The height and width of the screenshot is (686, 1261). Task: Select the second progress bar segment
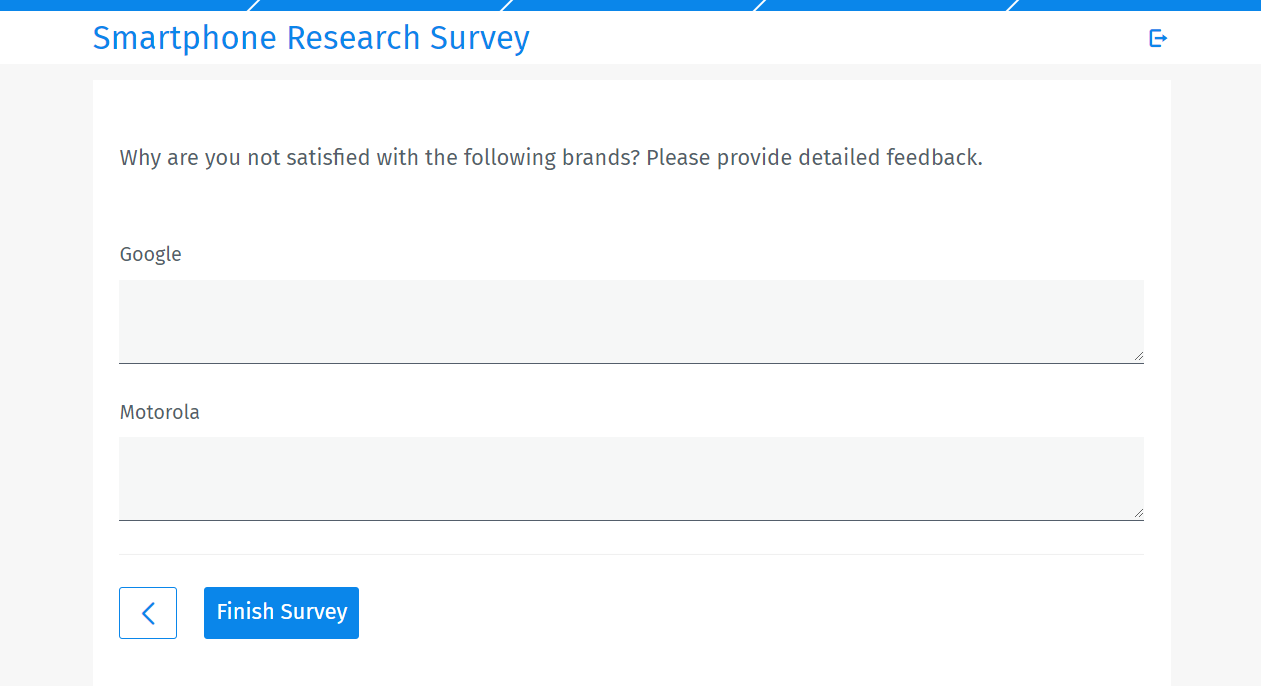[x=380, y=4]
